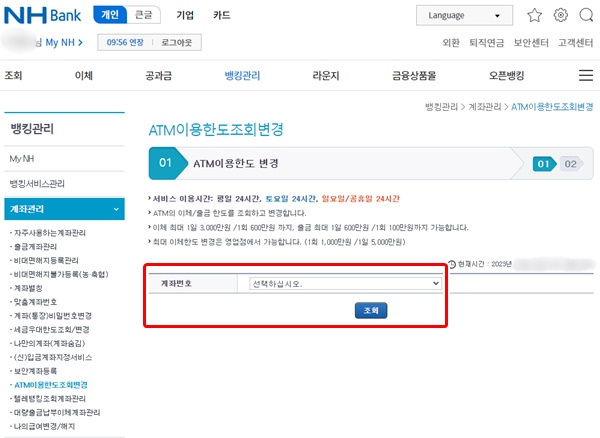The height and width of the screenshot is (438, 600).
Task: Open 카드 tab
Action: point(222,15)
